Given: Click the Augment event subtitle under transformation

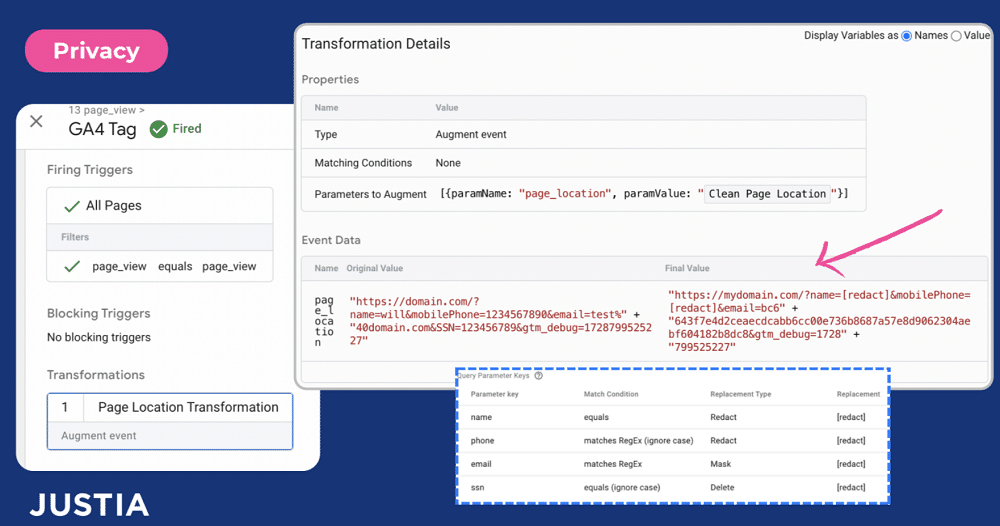Looking at the screenshot, I should 99,436.
